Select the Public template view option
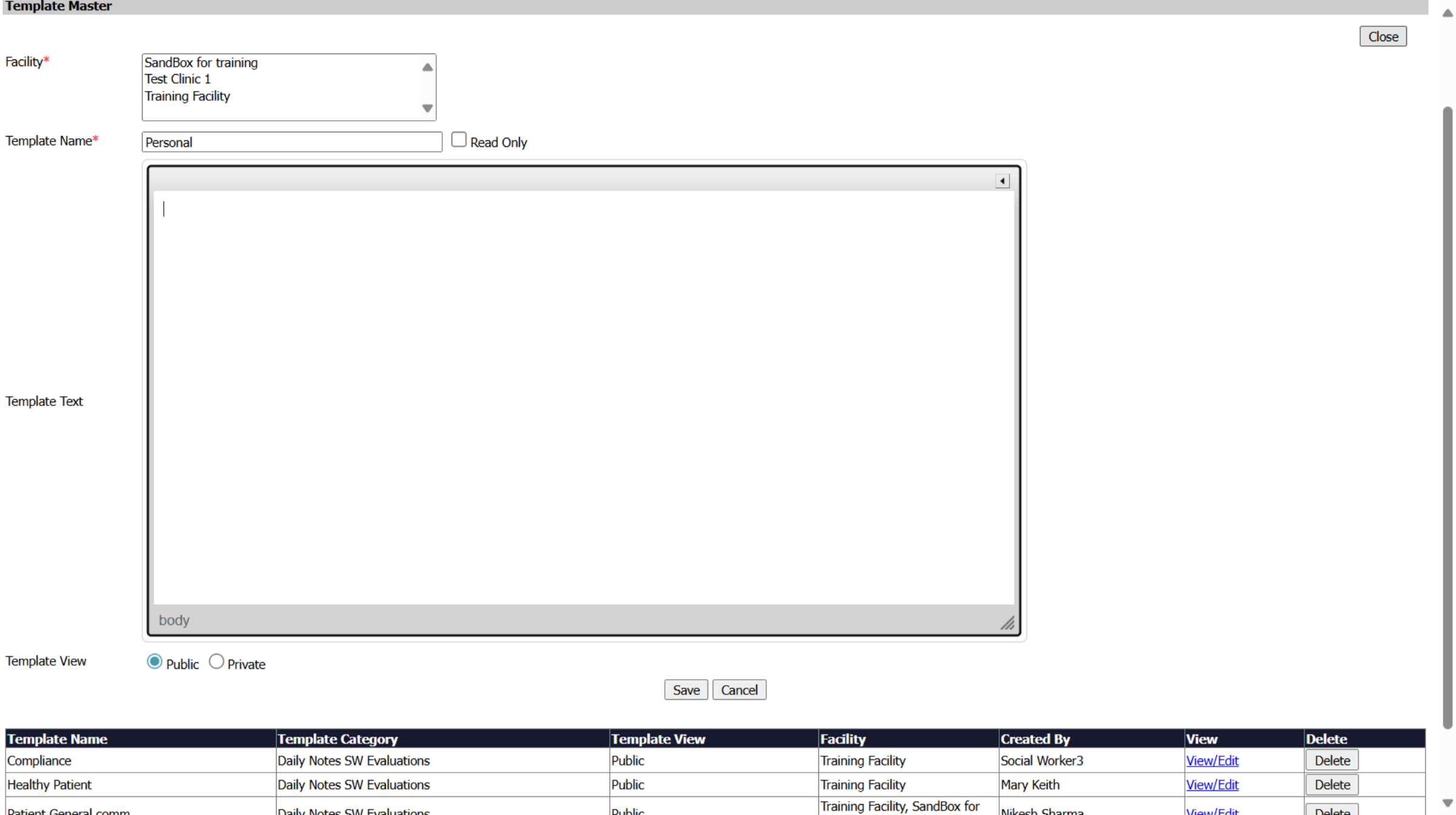Image resolution: width=1456 pixels, height=815 pixels. pyautogui.click(x=155, y=661)
